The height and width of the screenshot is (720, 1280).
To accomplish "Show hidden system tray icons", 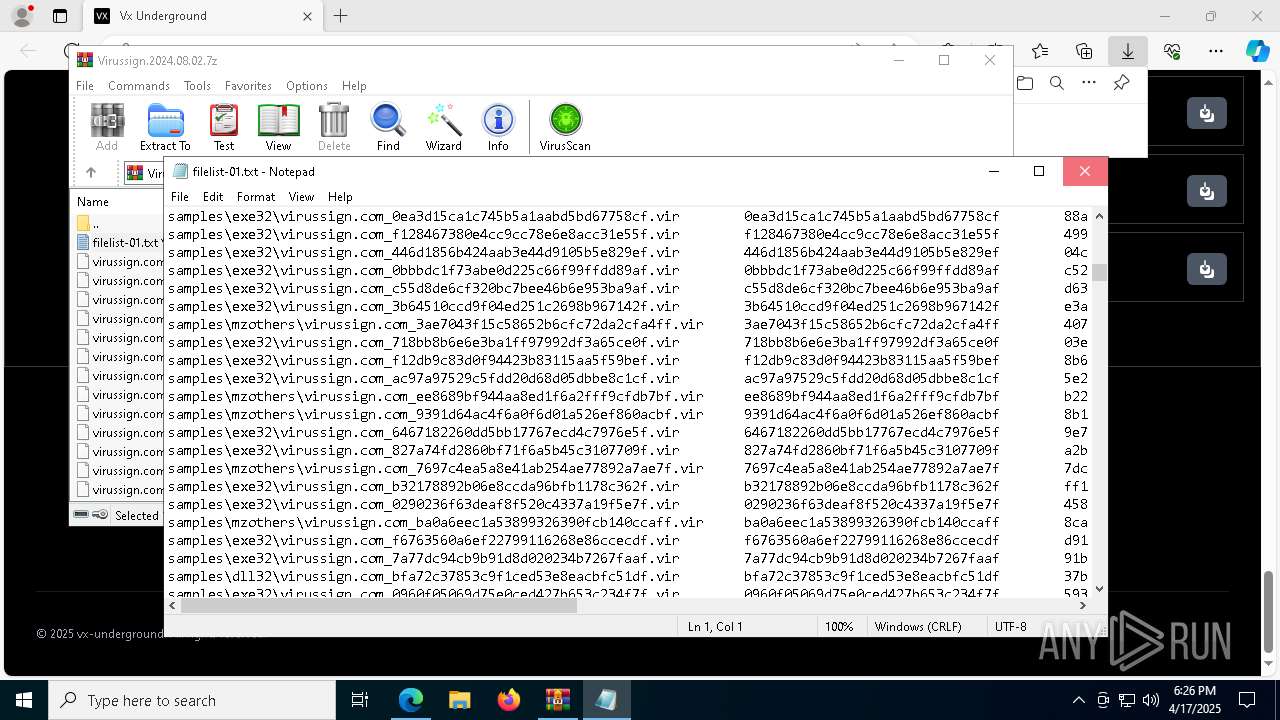I will (x=1078, y=700).
